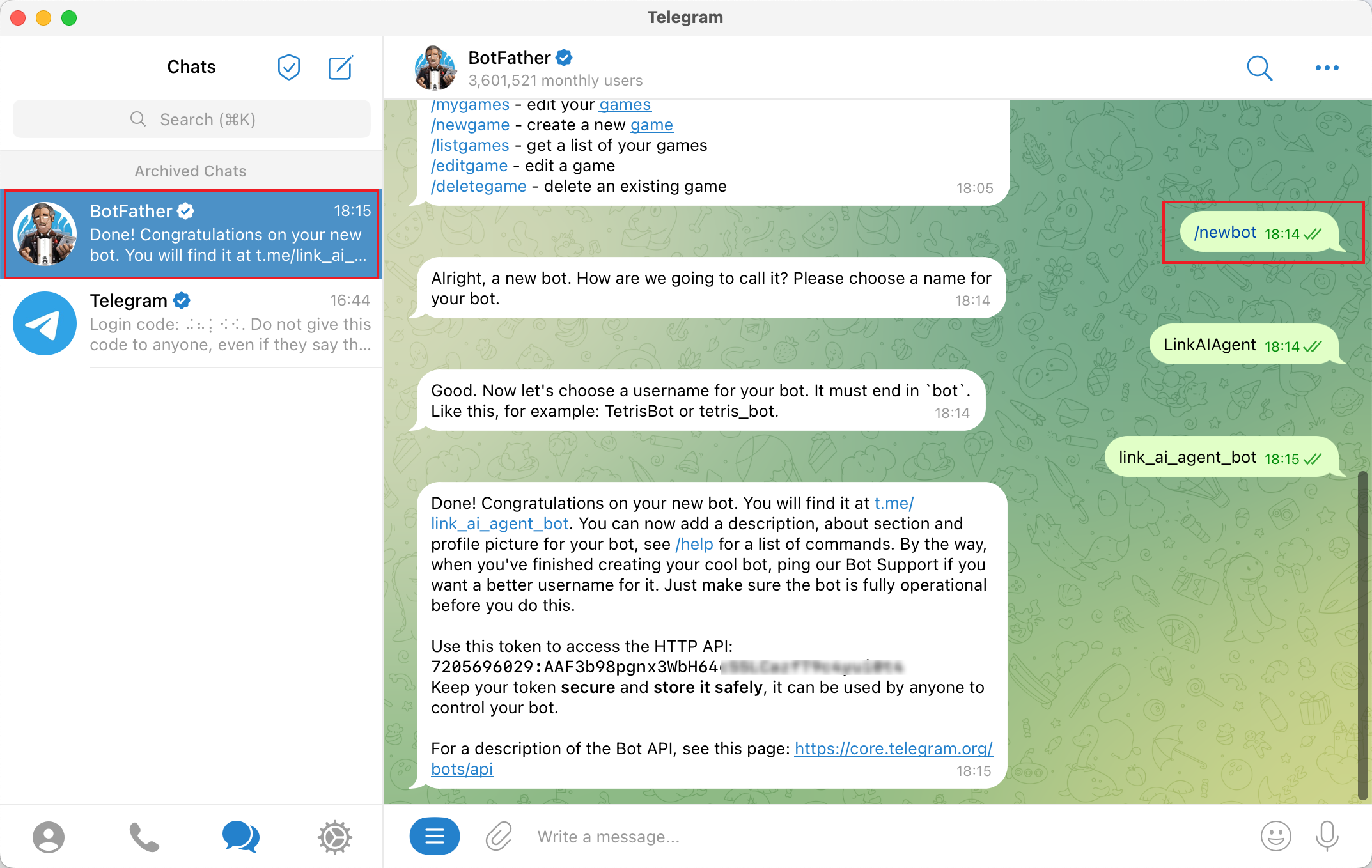Open search in BotFather chat
1372x868 pixels.
click(1259, 68)
